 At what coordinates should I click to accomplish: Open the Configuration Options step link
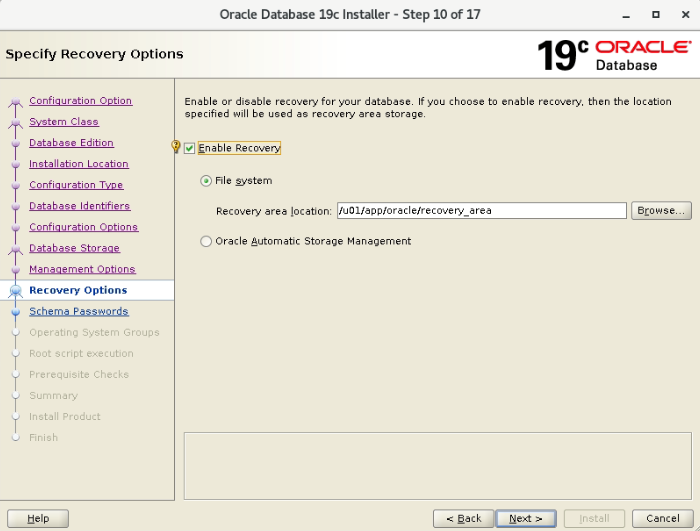point(83,227)
